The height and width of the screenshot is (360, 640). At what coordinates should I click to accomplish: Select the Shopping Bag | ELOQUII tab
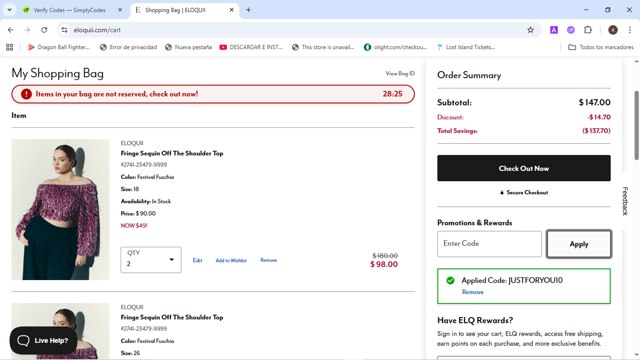click(176, 10)
